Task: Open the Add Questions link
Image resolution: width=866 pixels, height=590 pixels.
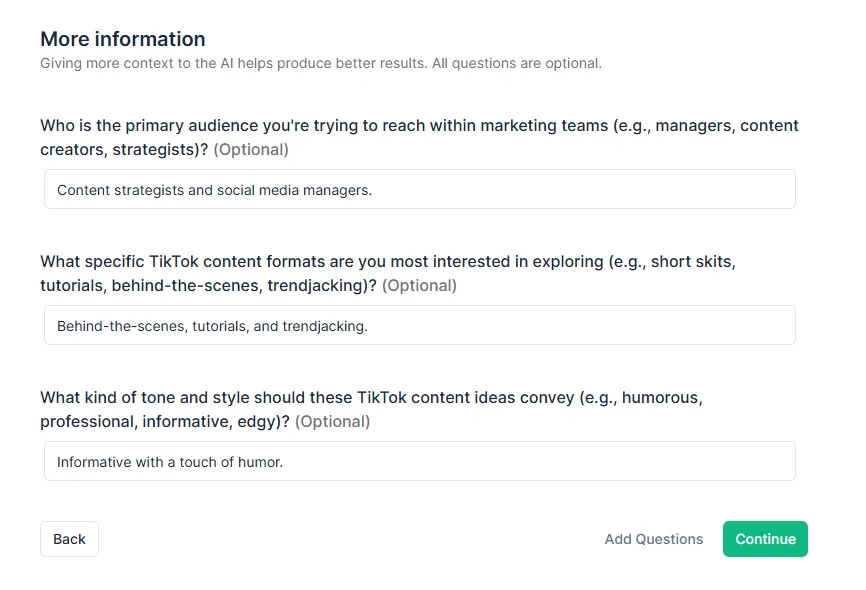Action: (x=654, y=539)
